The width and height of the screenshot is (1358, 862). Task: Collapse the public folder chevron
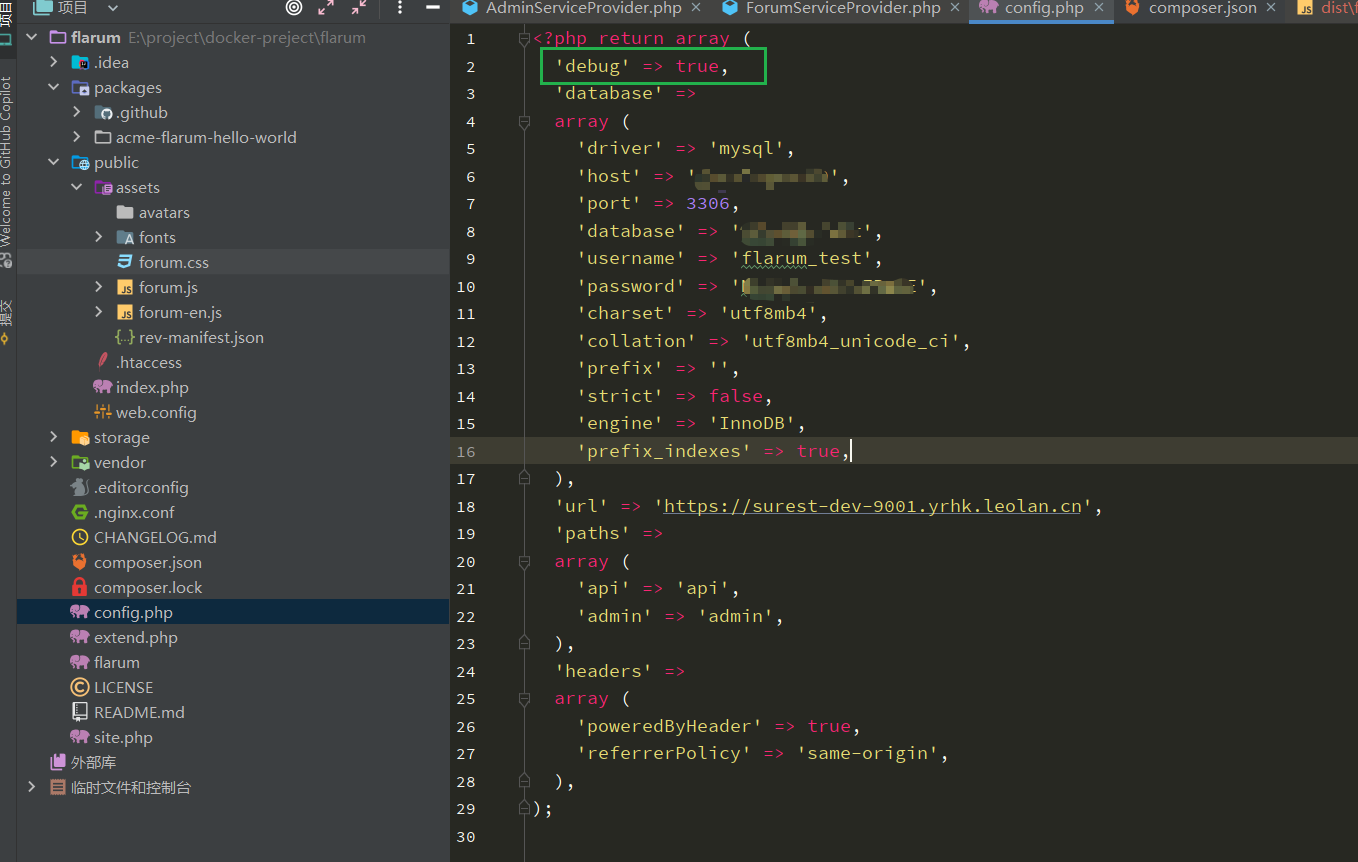click(x=54, y=162)
